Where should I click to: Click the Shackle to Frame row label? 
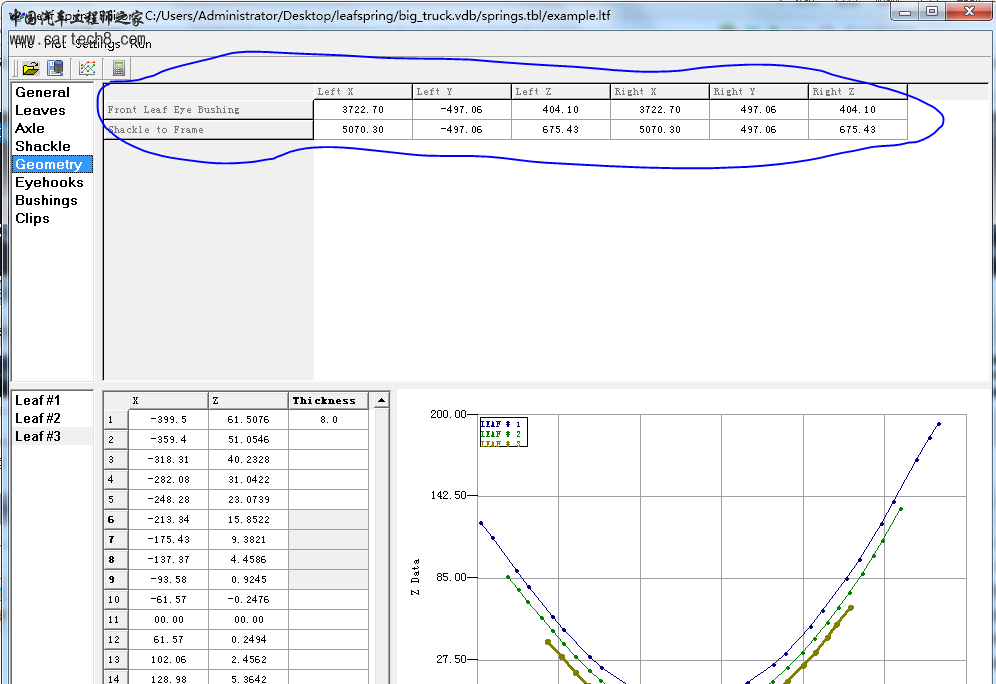pyautogui.click(x=208, y=130)
